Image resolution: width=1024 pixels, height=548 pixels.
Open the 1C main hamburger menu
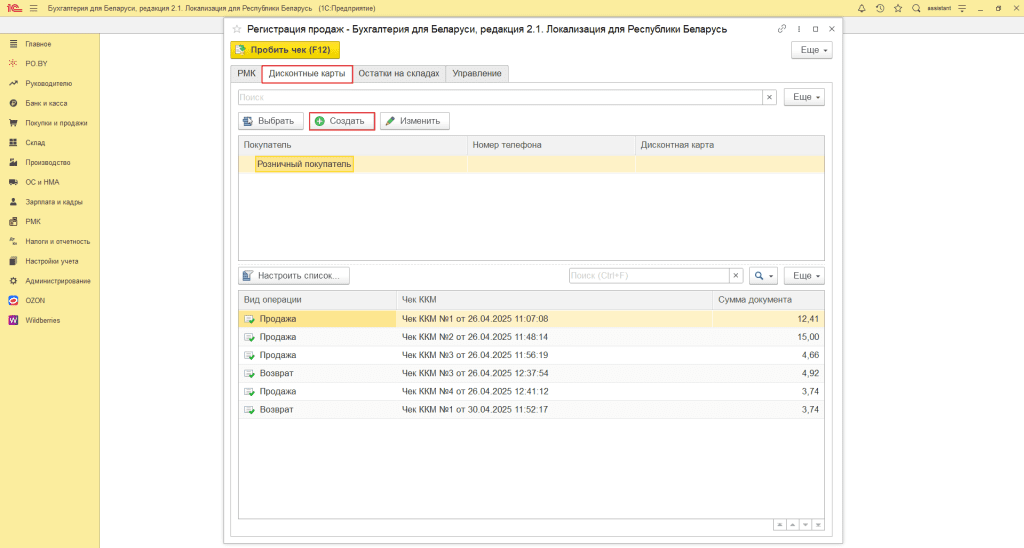[33, 8]
